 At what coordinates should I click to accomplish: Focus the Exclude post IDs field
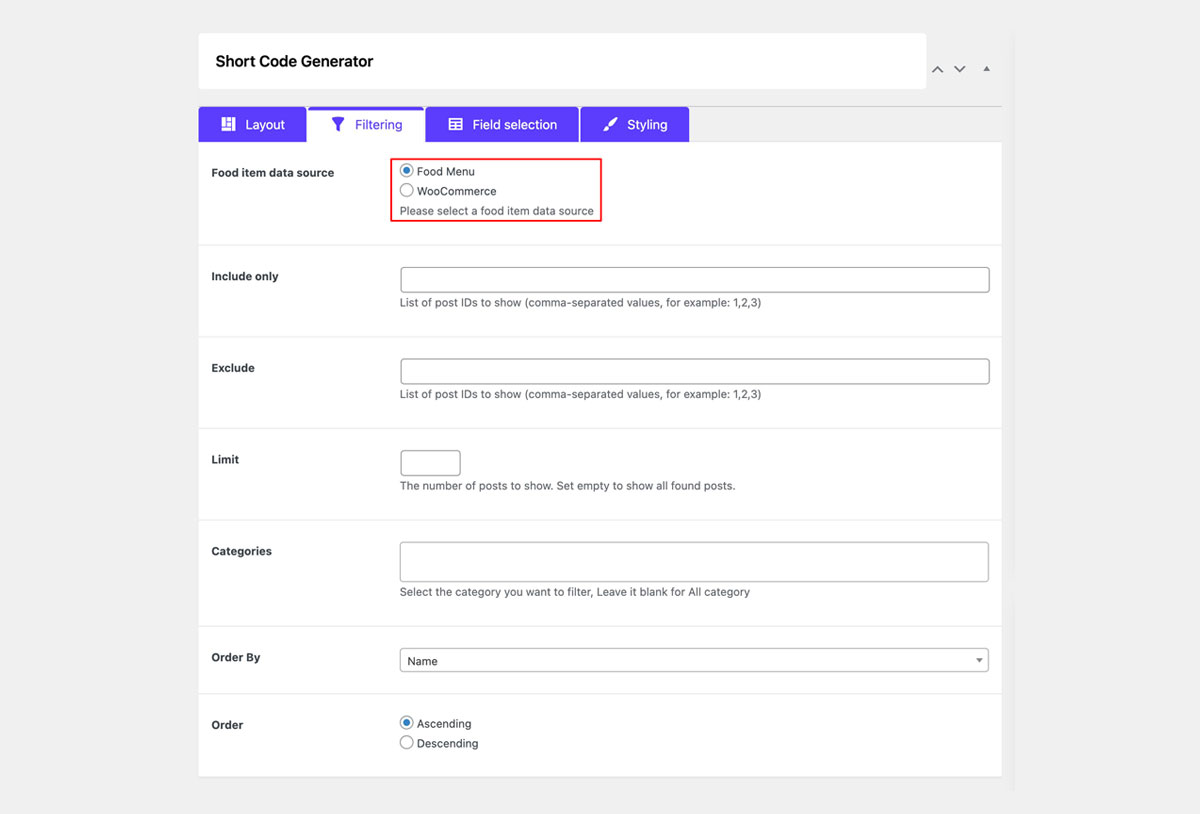coord(695,371)
